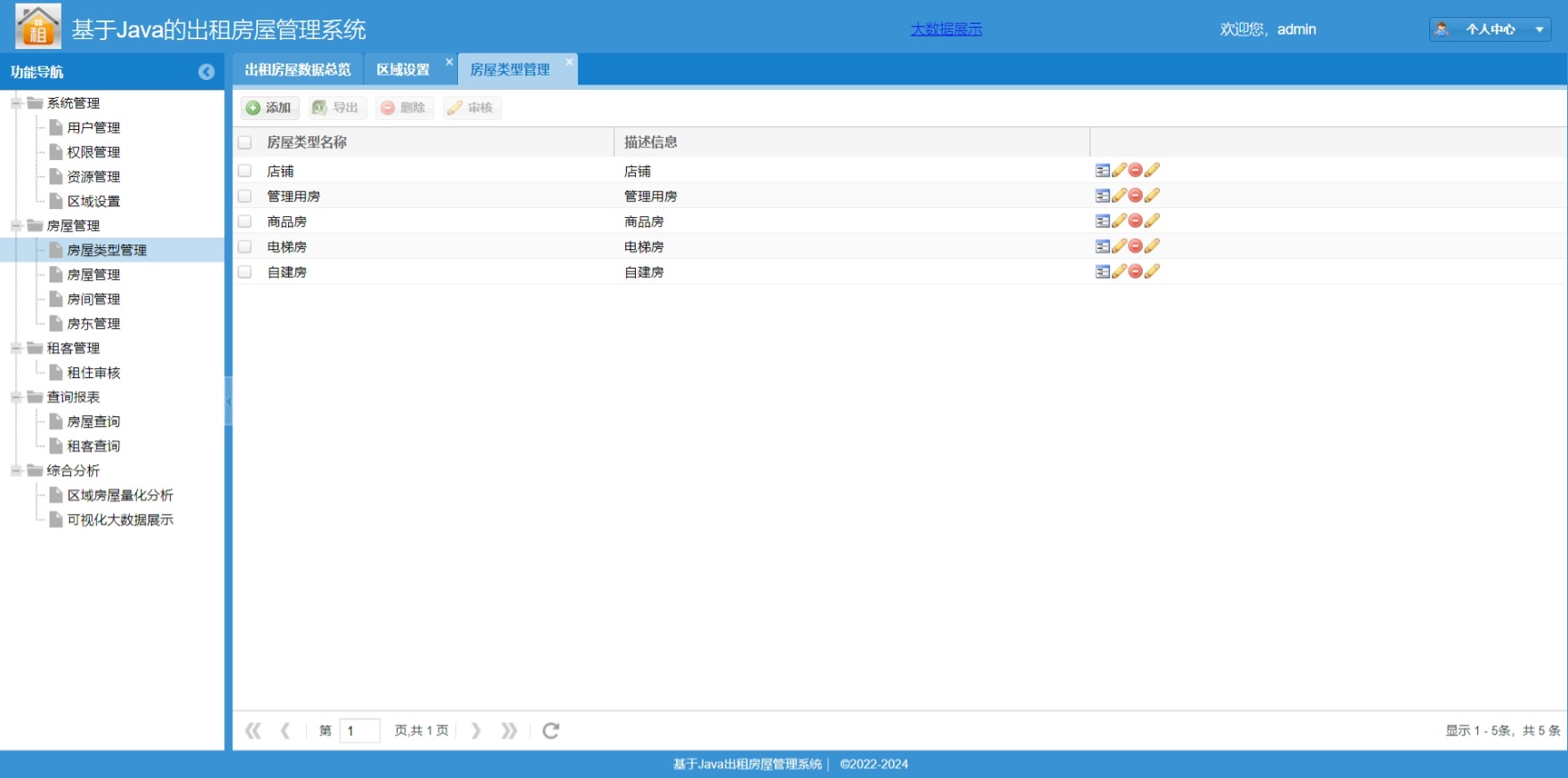Collapse the 功能导航 sidebar with arrow icon
This screenshot has width=1568, height=778.
pyautogui.click(x=206, y=72)
